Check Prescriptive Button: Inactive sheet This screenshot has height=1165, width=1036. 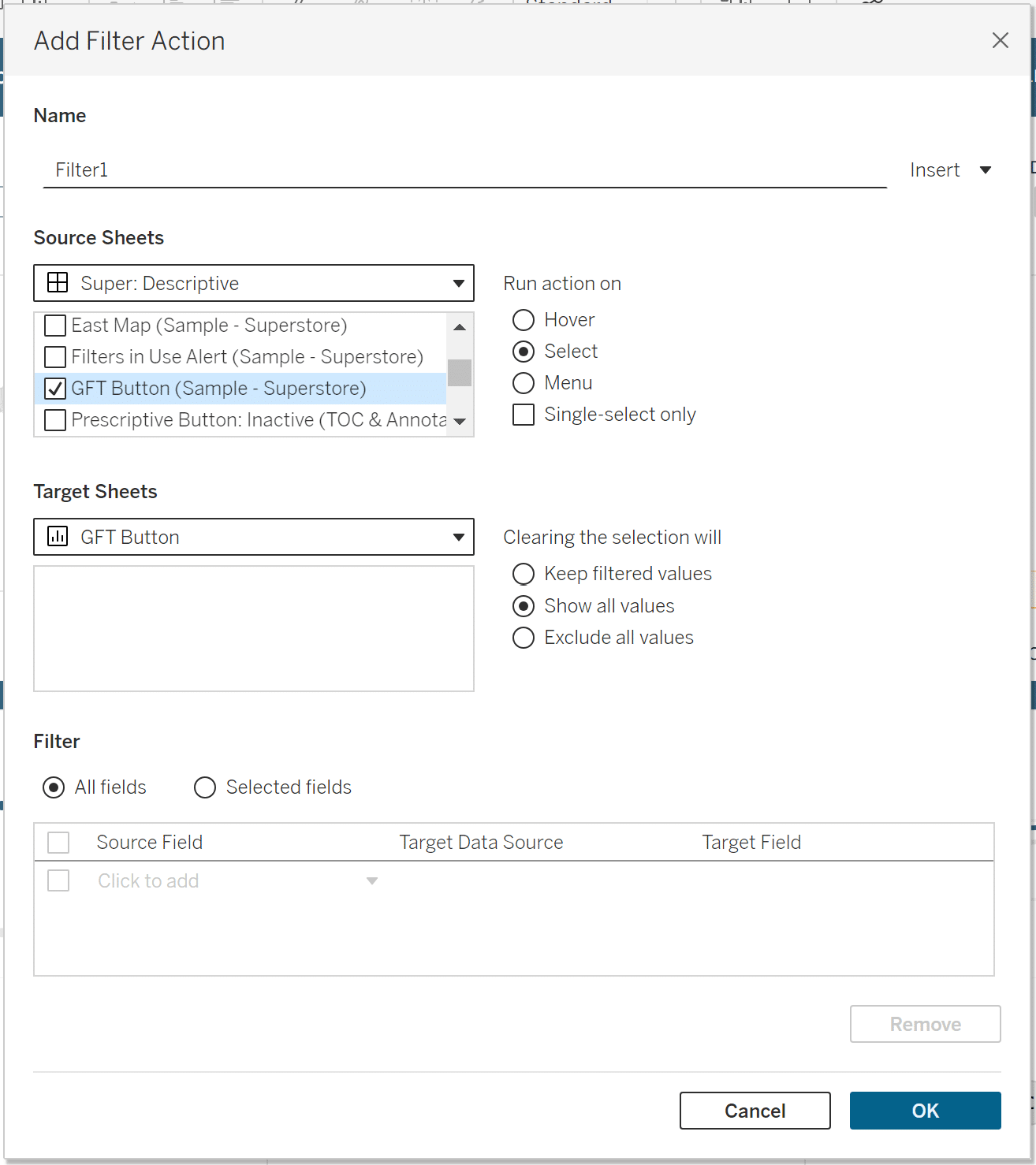click(55, 420)
